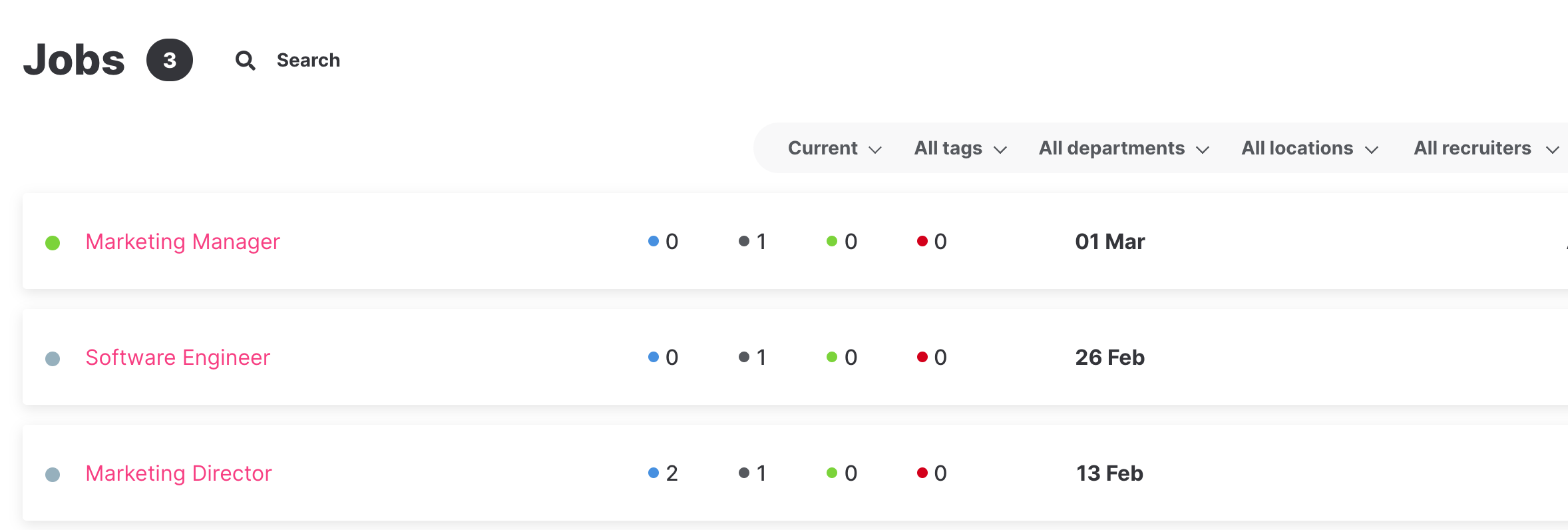Screen dimensions: 1568x530
Task: Click grey status dot beside Software Engineer
Action: click(x=53, y=359)
